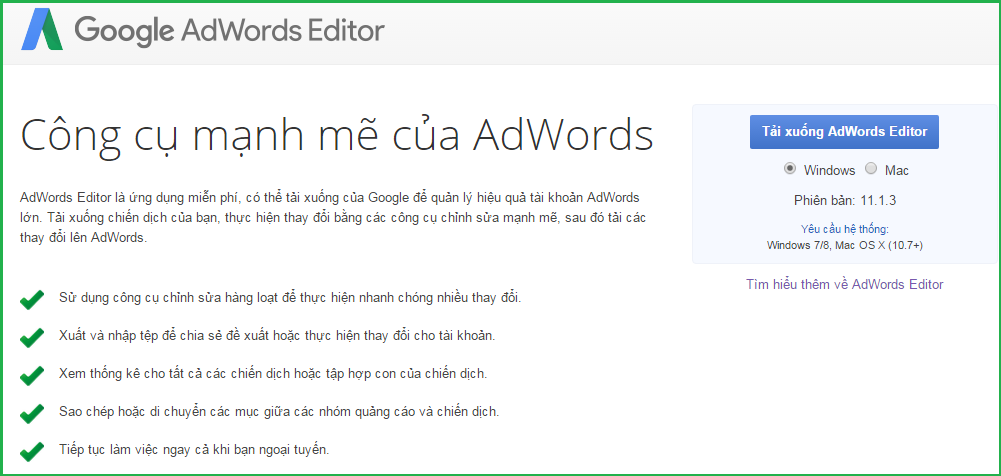Click the "Xem thống kê cho tất cả" line
1001x476 pixels.
point(272,374)
